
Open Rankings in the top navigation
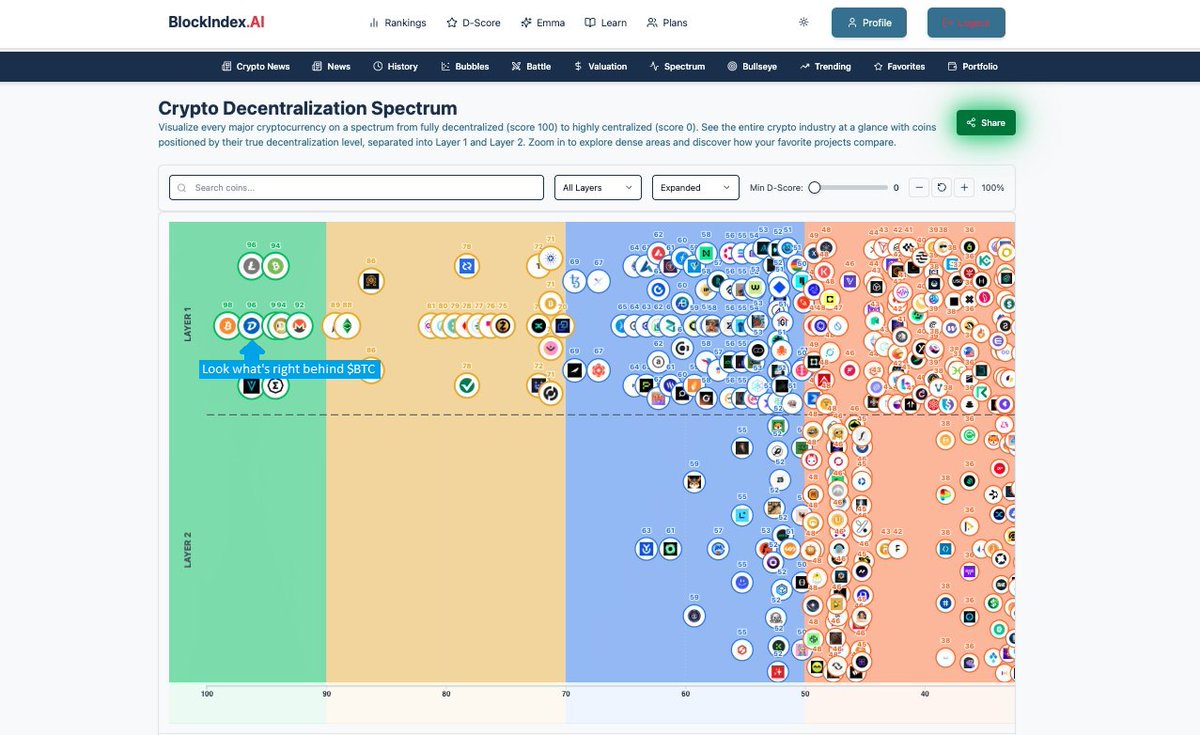(x=397, y=22)
